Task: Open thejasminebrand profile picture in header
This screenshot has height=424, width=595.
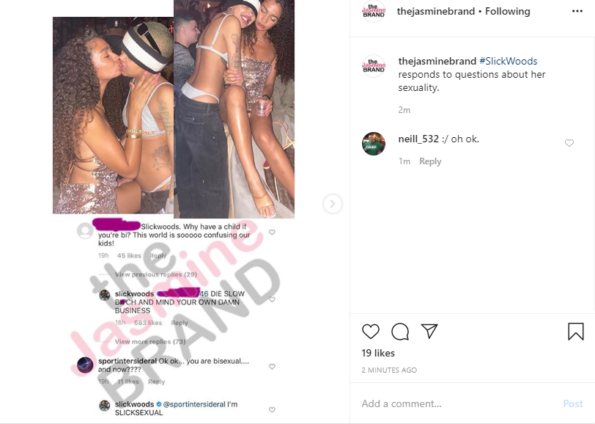Action: pos(373,11)
